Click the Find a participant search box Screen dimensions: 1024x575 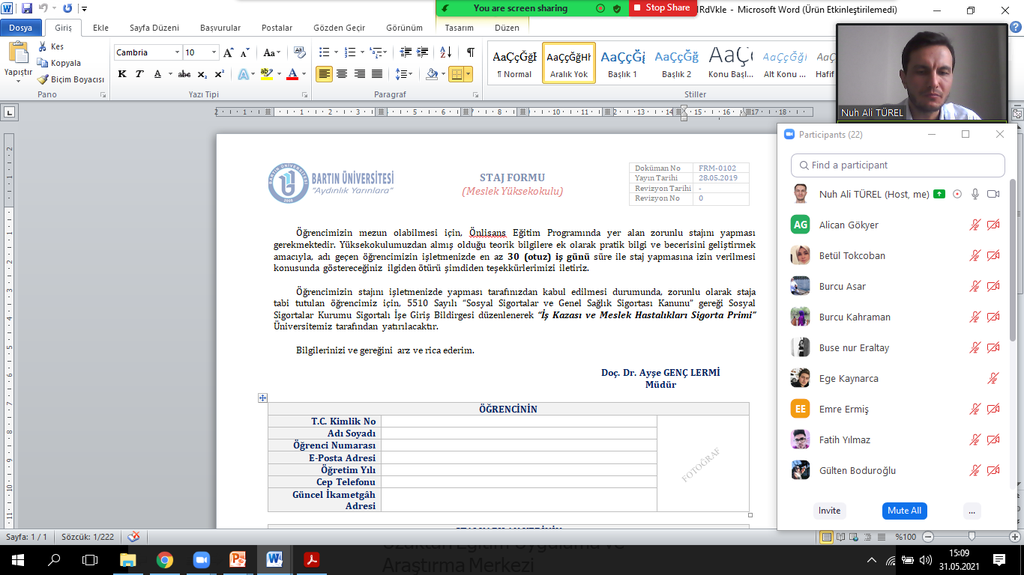coord(897,165)
